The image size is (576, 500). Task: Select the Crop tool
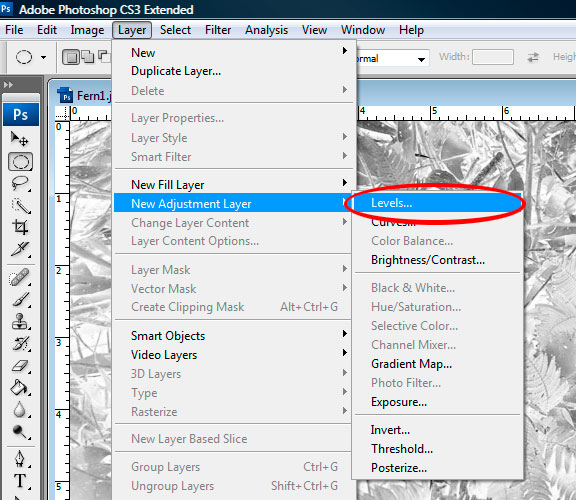[19, 227]
